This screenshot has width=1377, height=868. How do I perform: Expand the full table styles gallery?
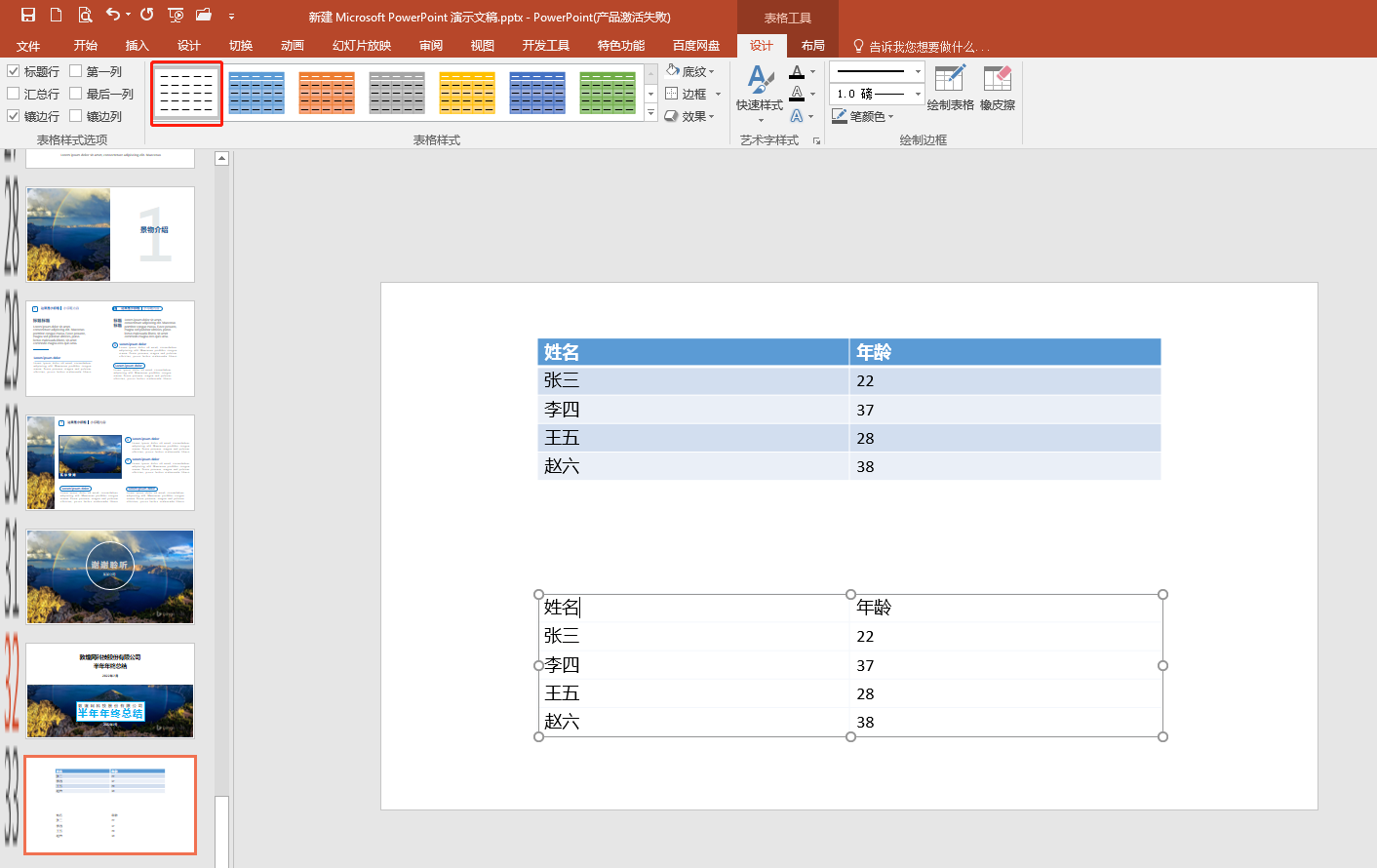651,113
